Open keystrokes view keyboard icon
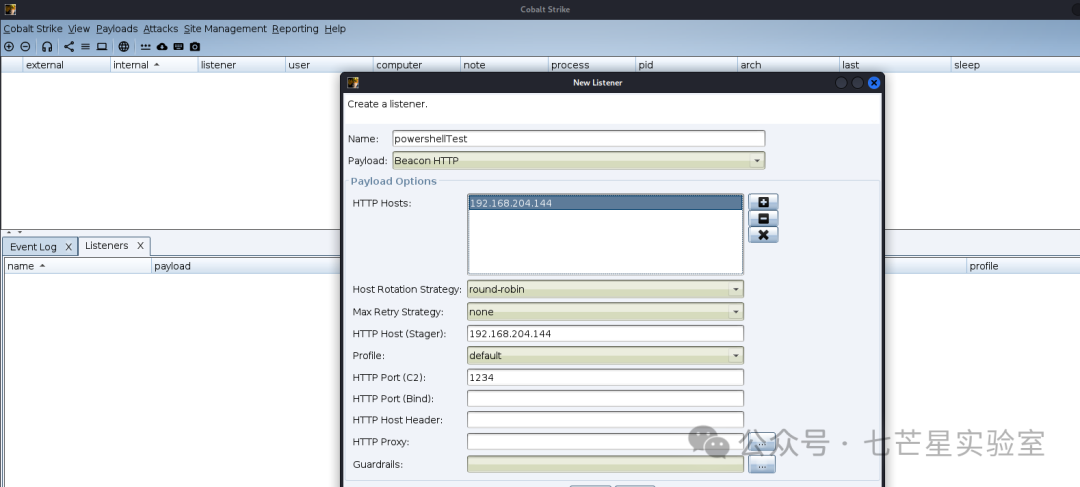 click(178, 47)
